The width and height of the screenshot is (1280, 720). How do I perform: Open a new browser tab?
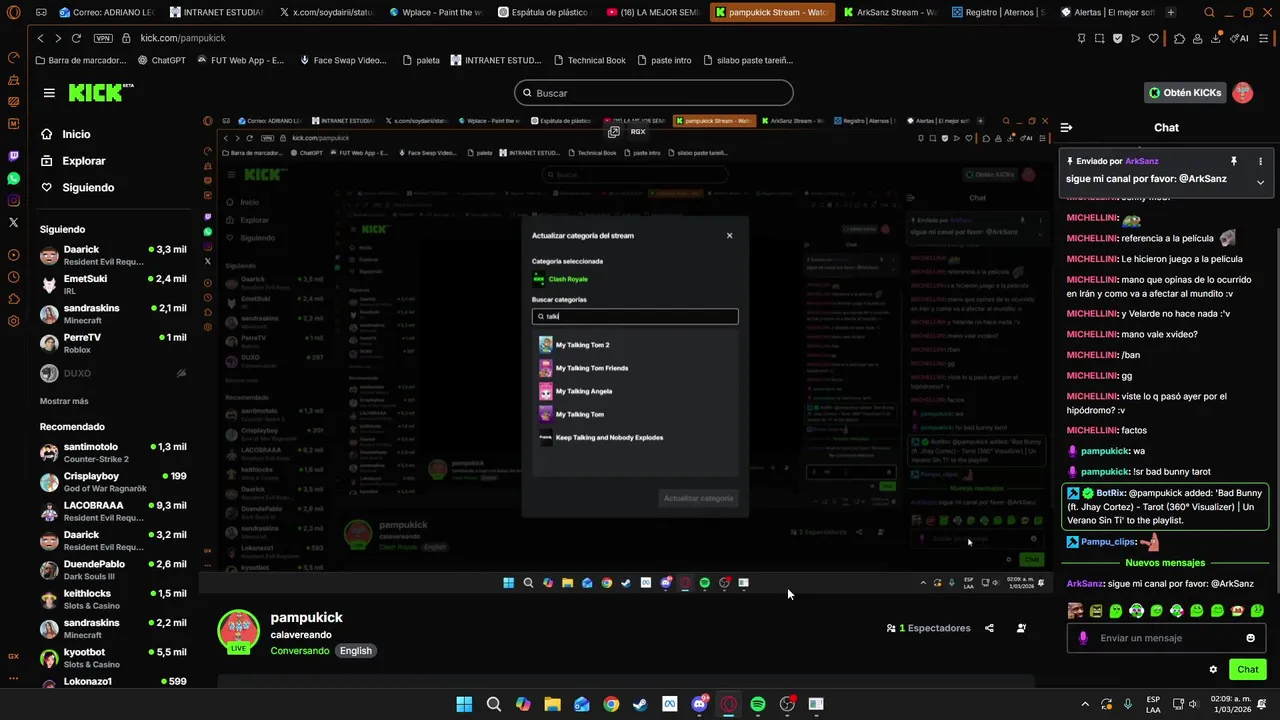tap(1171, 13)
